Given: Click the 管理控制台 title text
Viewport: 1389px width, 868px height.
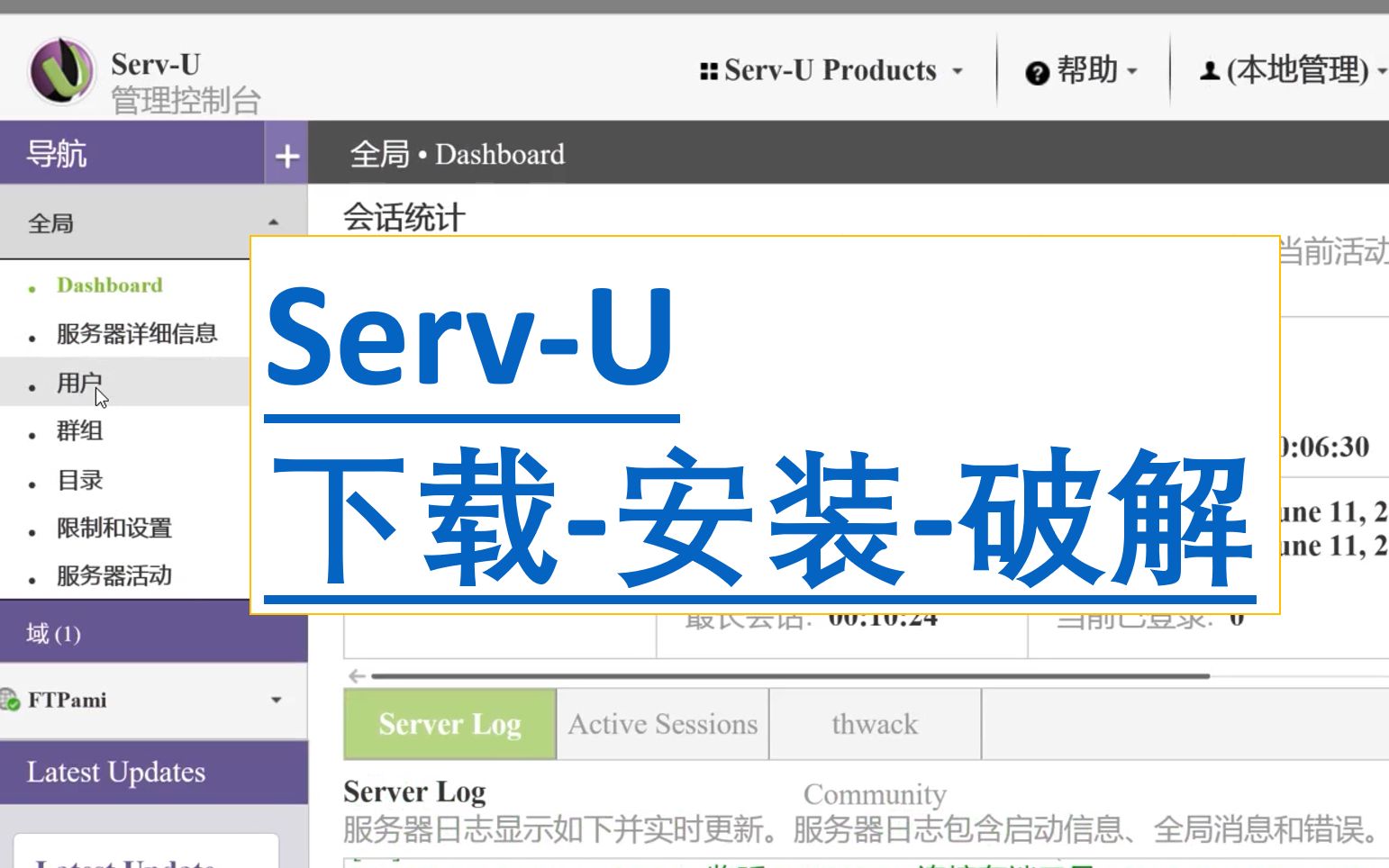Looking at the screenshot, I should coord(186,100).
